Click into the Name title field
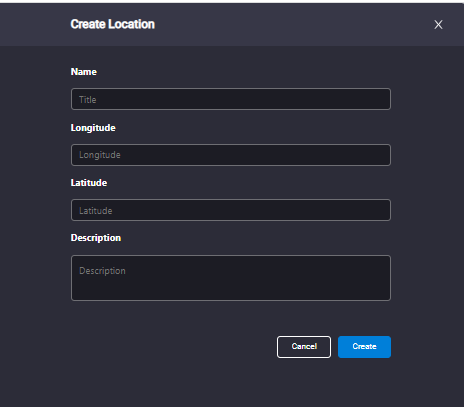This screenshot has width=464, height=407. (231, 99)
